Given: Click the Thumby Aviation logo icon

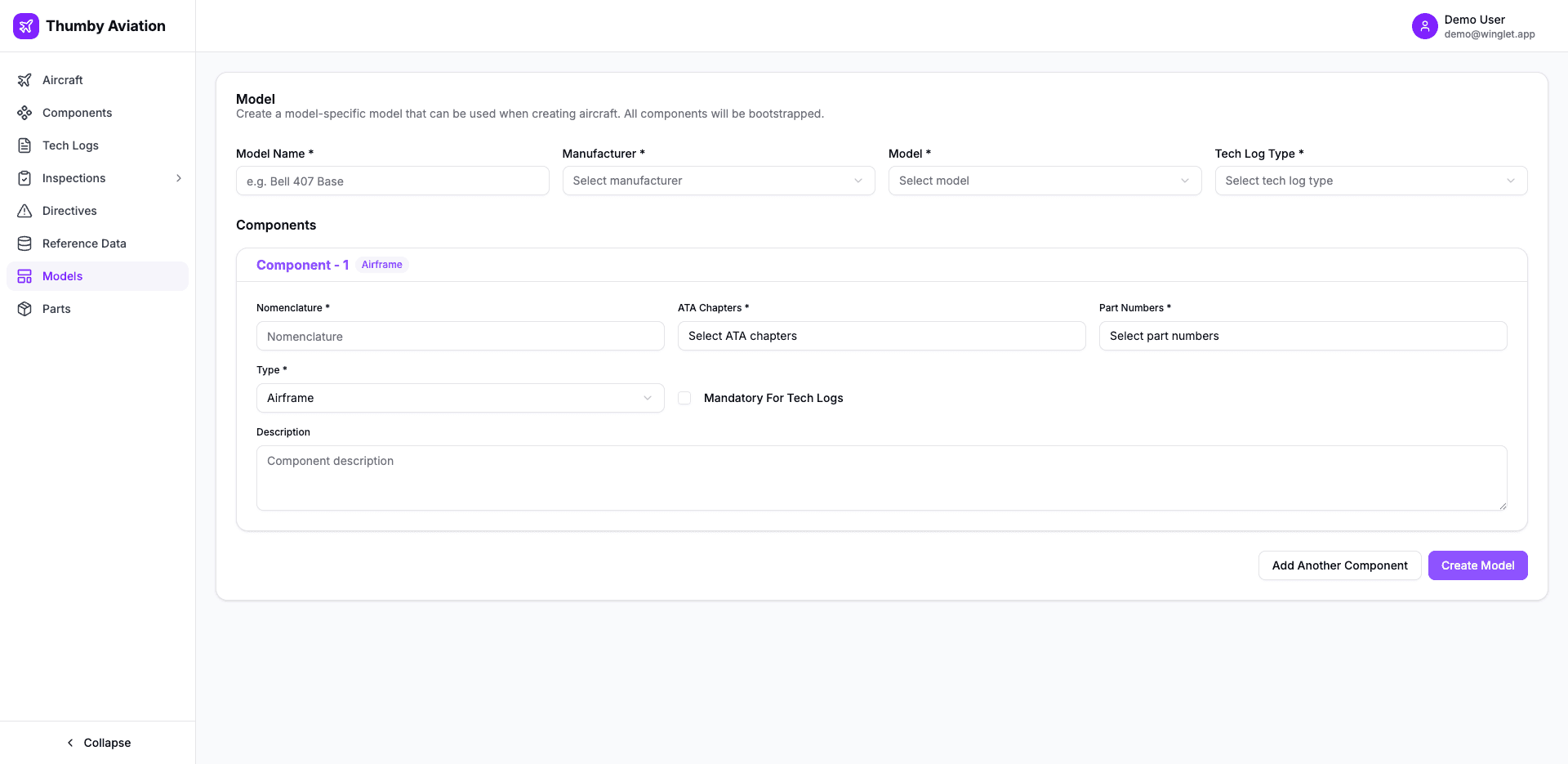Looking at the screenshot, I should (x=26, y=26).
